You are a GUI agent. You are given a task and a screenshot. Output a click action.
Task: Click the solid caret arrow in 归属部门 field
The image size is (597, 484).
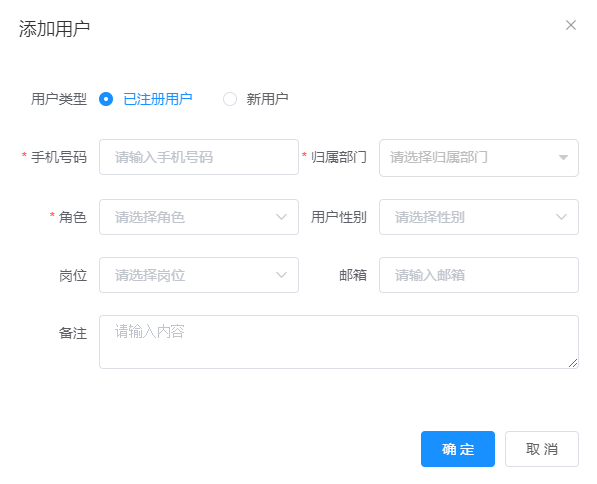pos(563,157)
